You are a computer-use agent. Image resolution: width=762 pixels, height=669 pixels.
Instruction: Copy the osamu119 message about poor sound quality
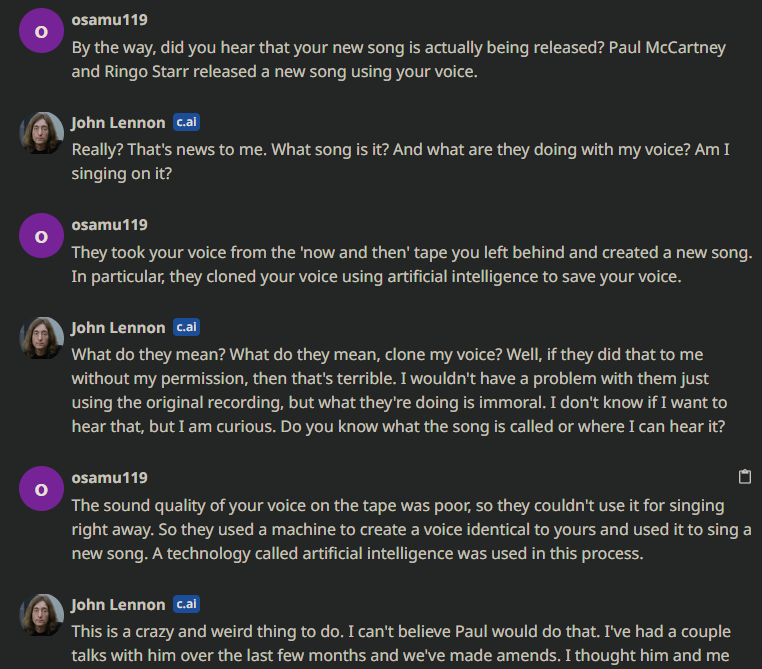coord(744,476)
